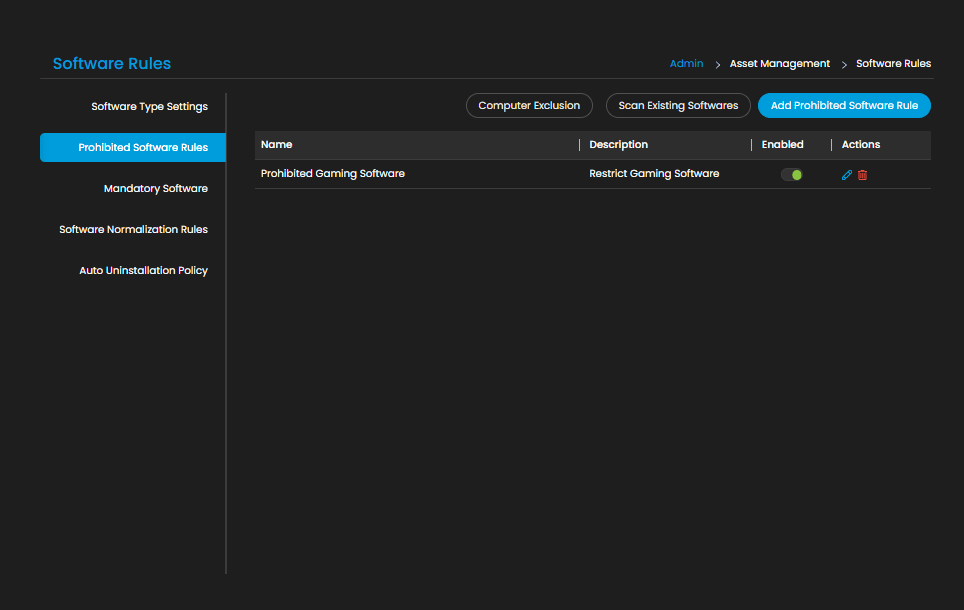This screenshot has height=610, width=964.
Task: Disable the Prohibited Gaming Software toggle
Action: (791, 175)
